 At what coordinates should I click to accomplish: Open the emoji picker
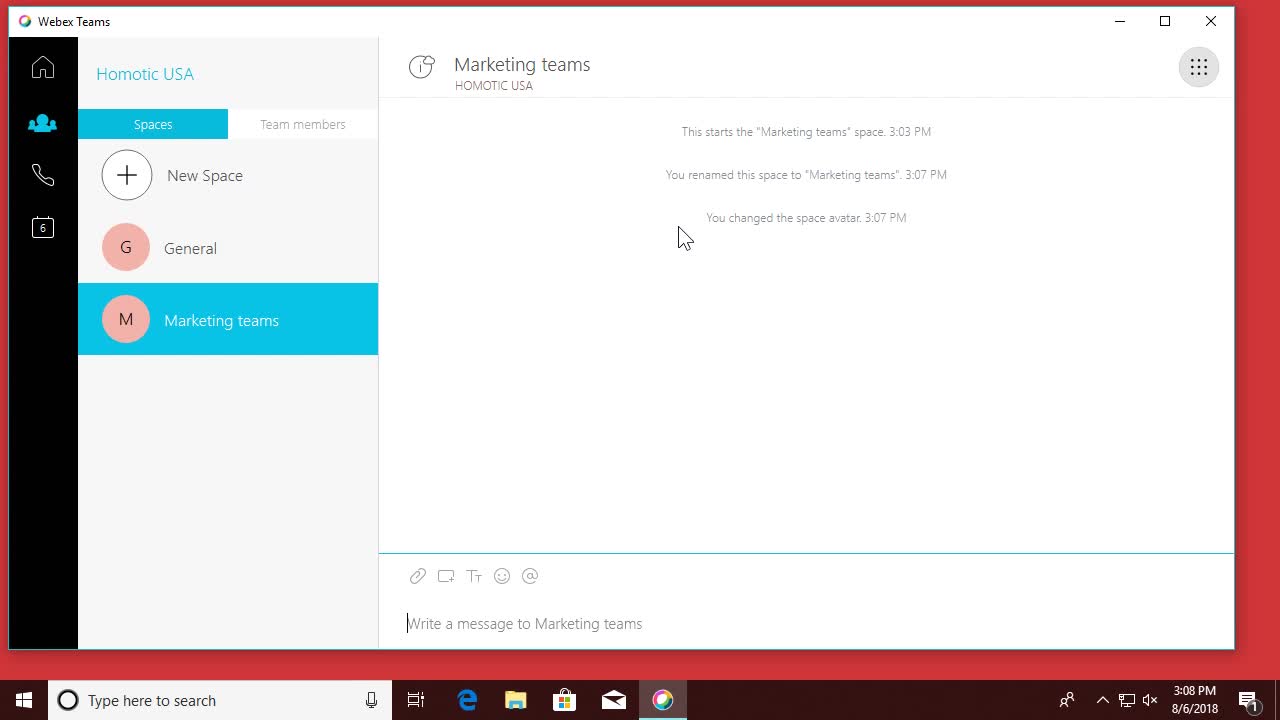(502, 576)
